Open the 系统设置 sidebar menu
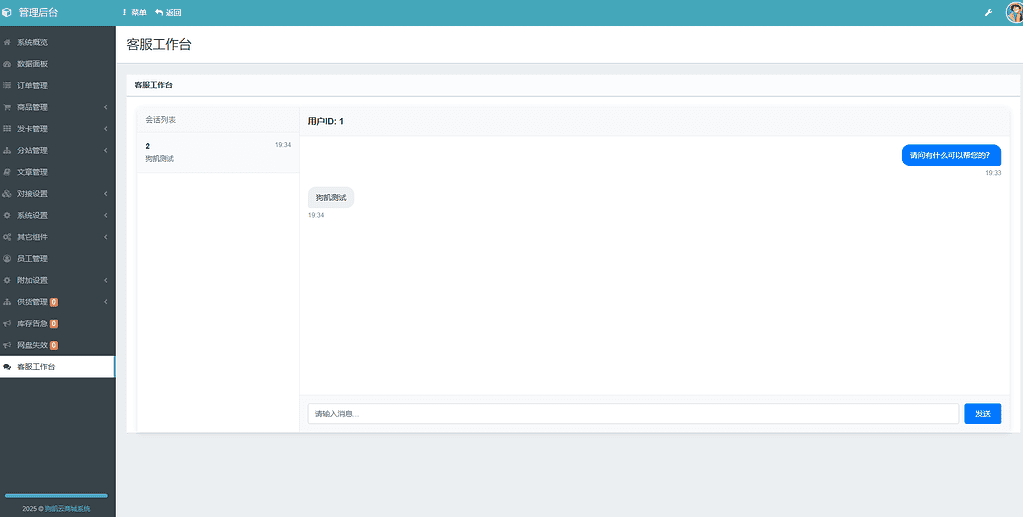The height and width of the screenshot is (517, 1023). click(32, 215)
